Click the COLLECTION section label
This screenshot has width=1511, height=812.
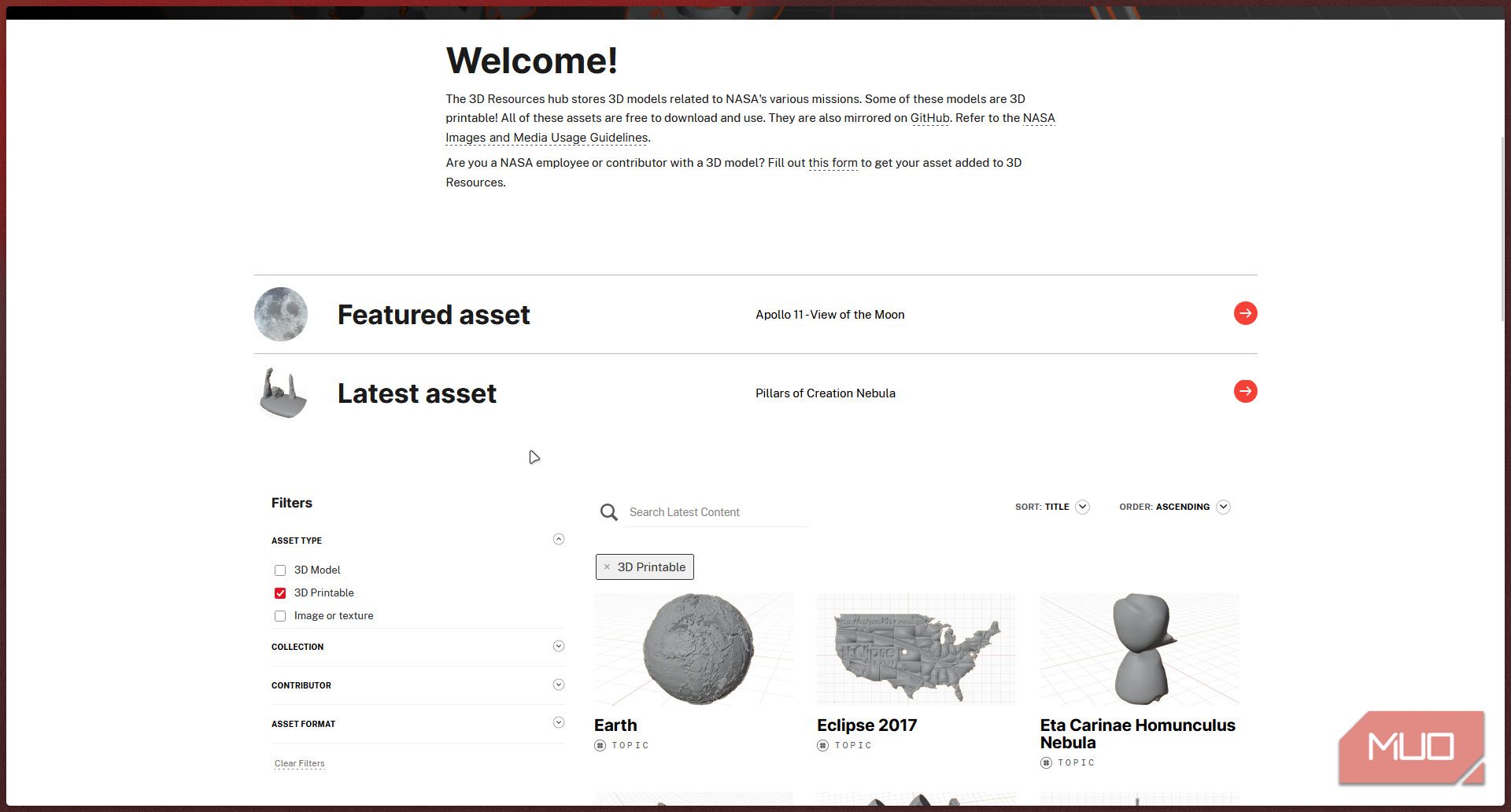(x=297, y=647)
